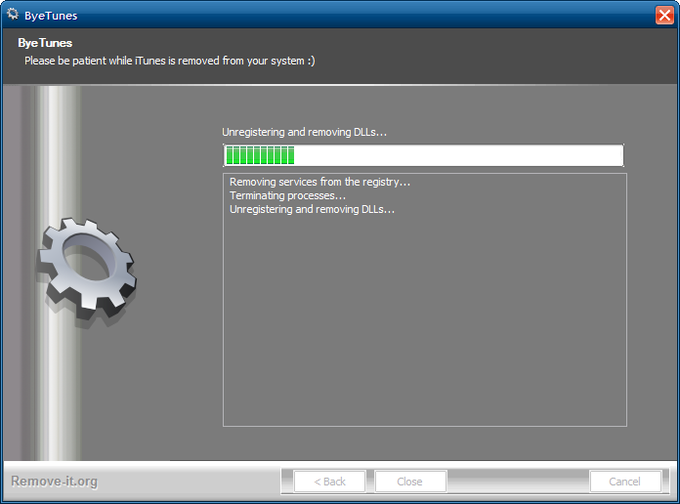Click the green removal progress bar
The height and width of the screenshot is (504, 680).
coord(423,155)
